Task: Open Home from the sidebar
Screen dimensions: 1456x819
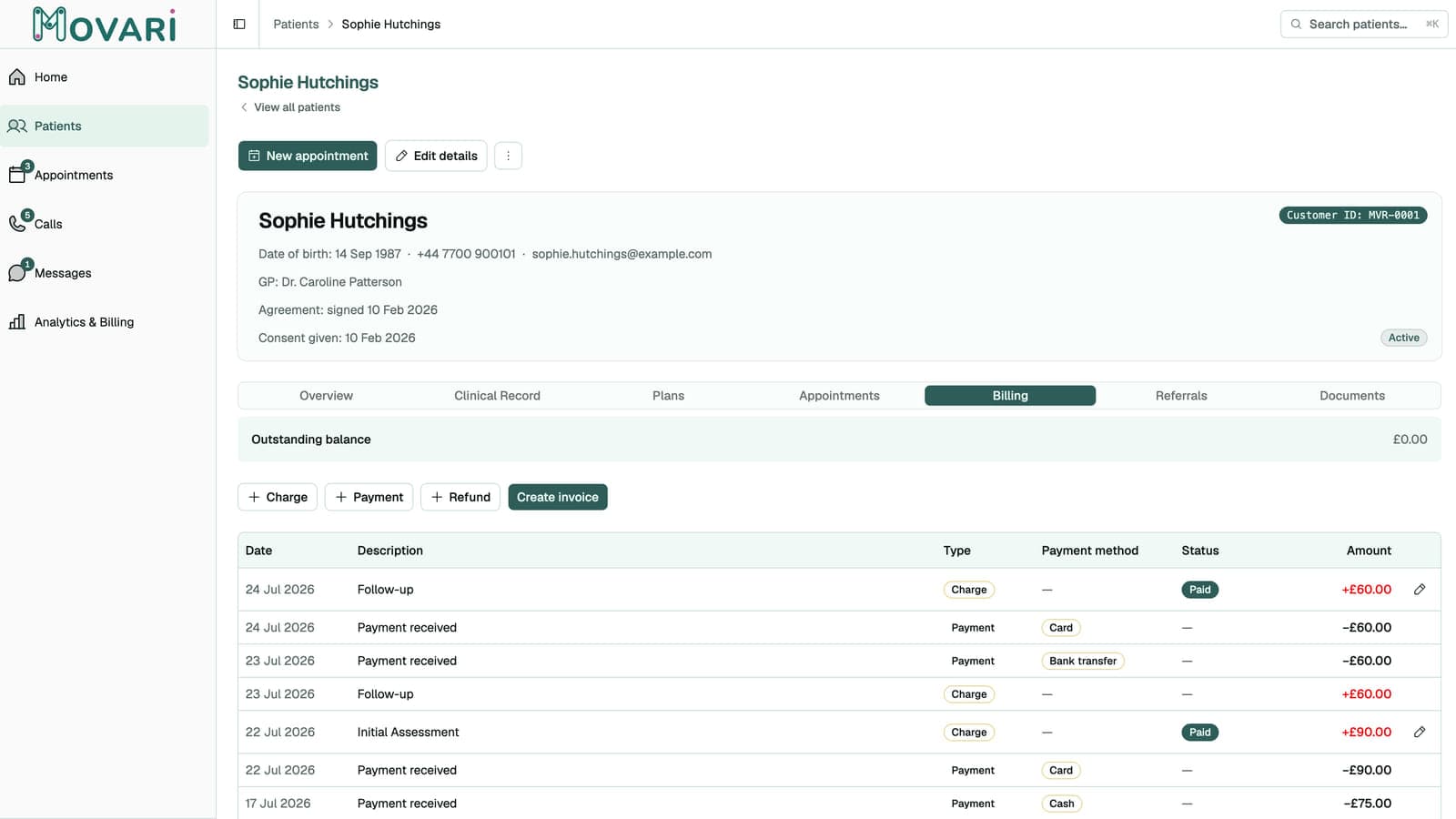Action: [105, 77]
